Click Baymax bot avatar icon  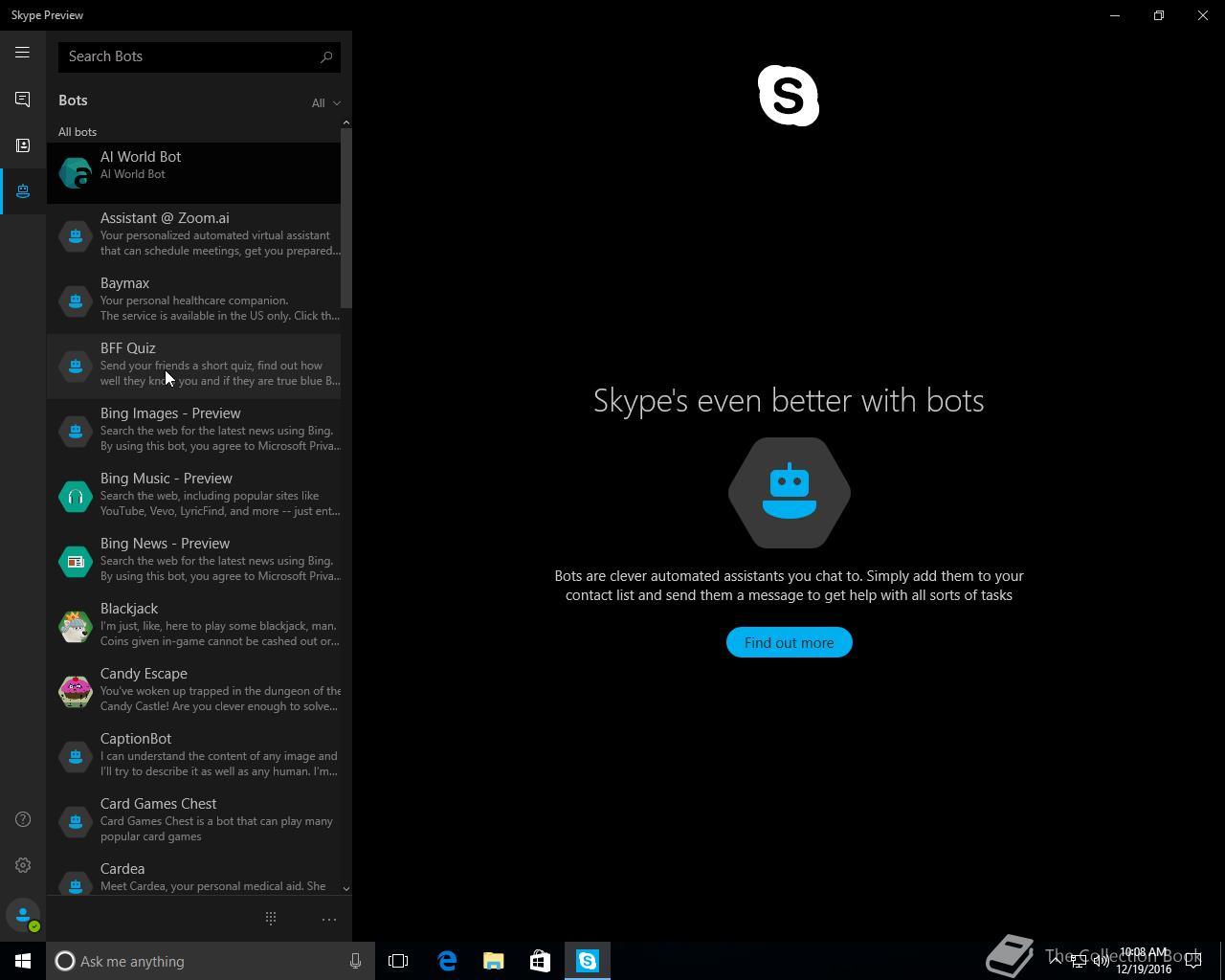point(76,301)
